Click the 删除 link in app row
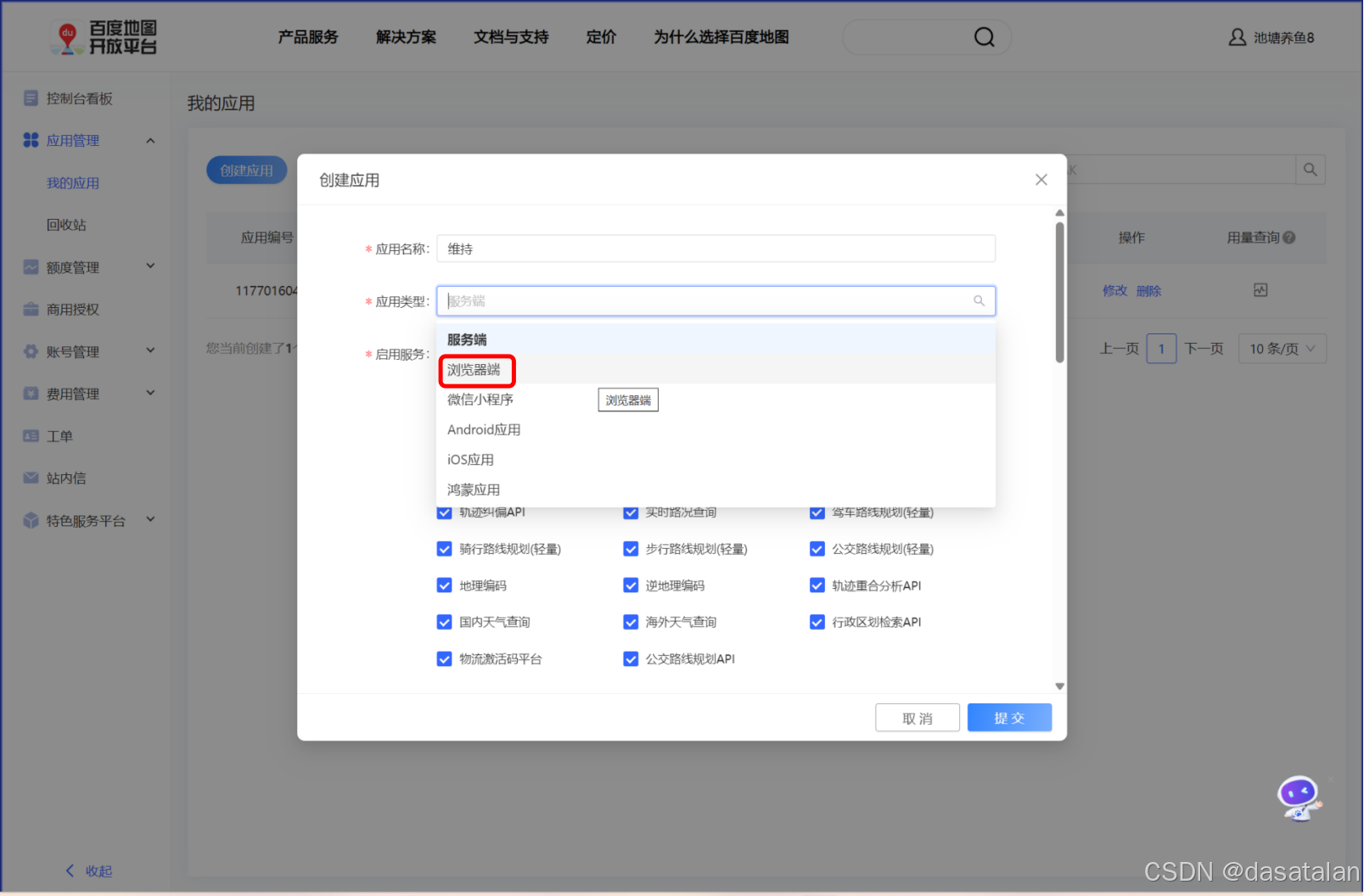Image resolution: width=1364 pixels, height=896 pixels. (x=1148, y=291)
